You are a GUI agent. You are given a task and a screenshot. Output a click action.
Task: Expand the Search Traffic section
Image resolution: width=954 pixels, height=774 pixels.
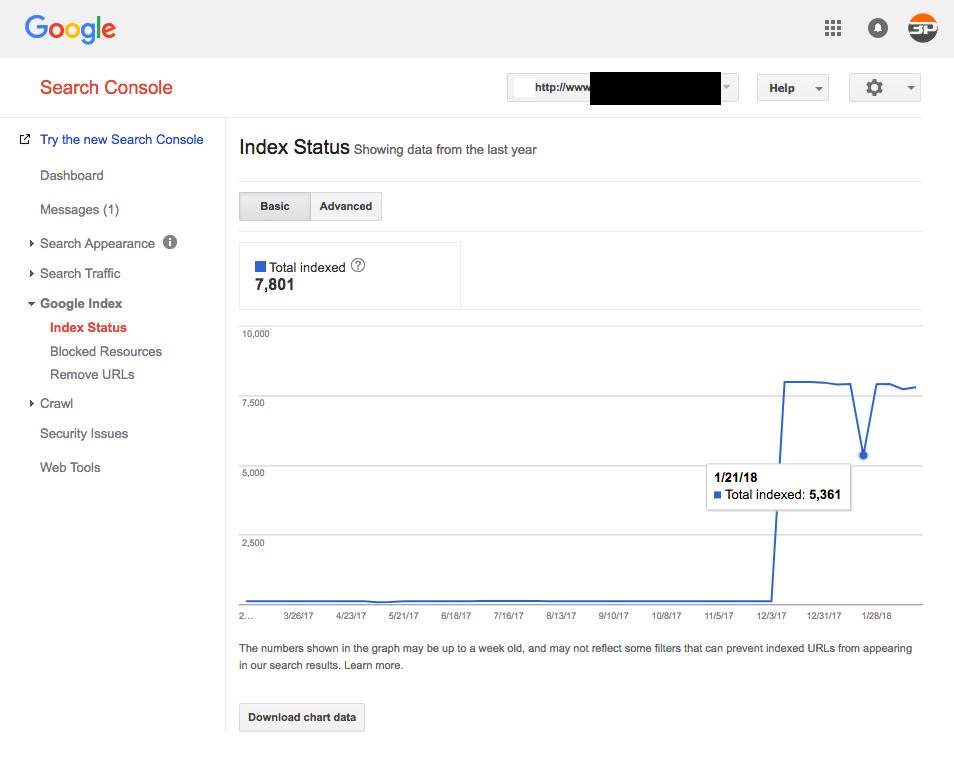pyautogui.click(x=32, y=274)
